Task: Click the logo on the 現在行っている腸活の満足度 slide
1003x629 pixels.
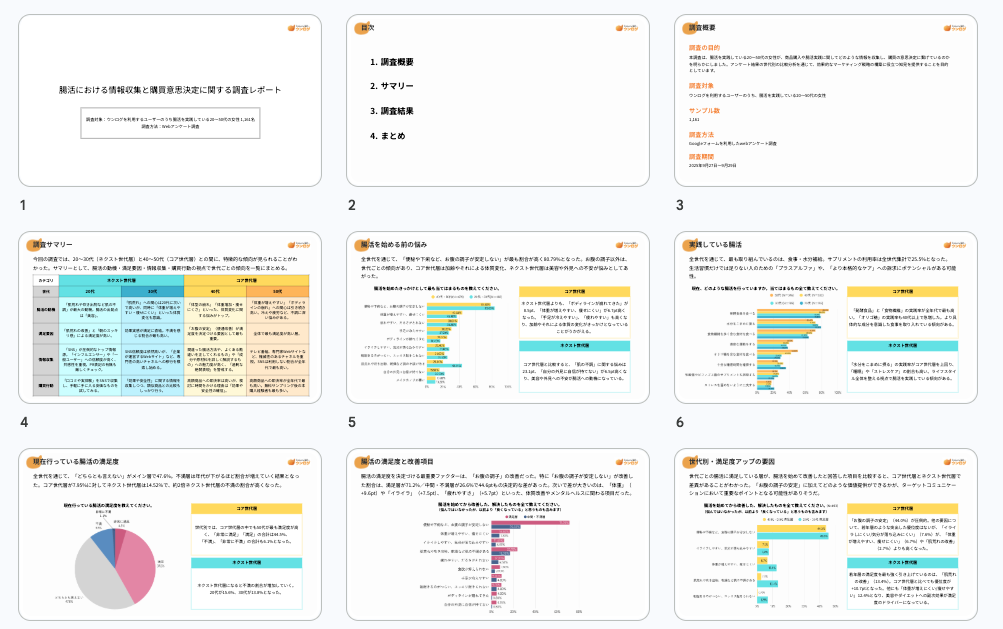Action: coord(299,461)
